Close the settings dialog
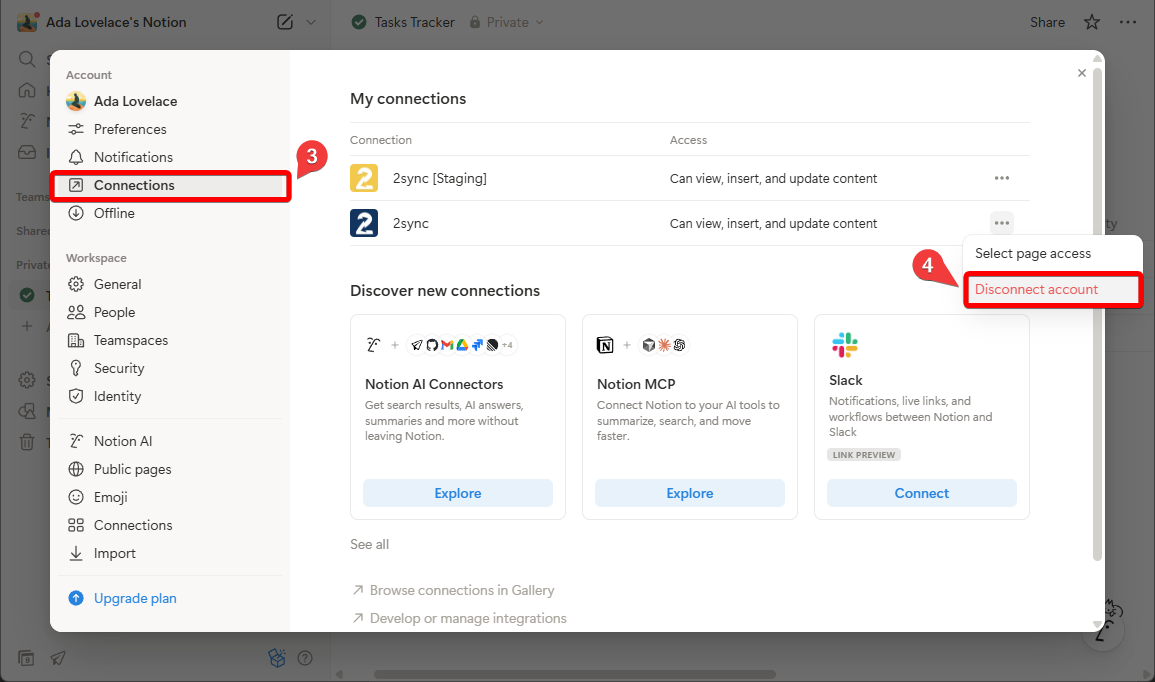1155x682 pixels. click(x=1081, y=73)
